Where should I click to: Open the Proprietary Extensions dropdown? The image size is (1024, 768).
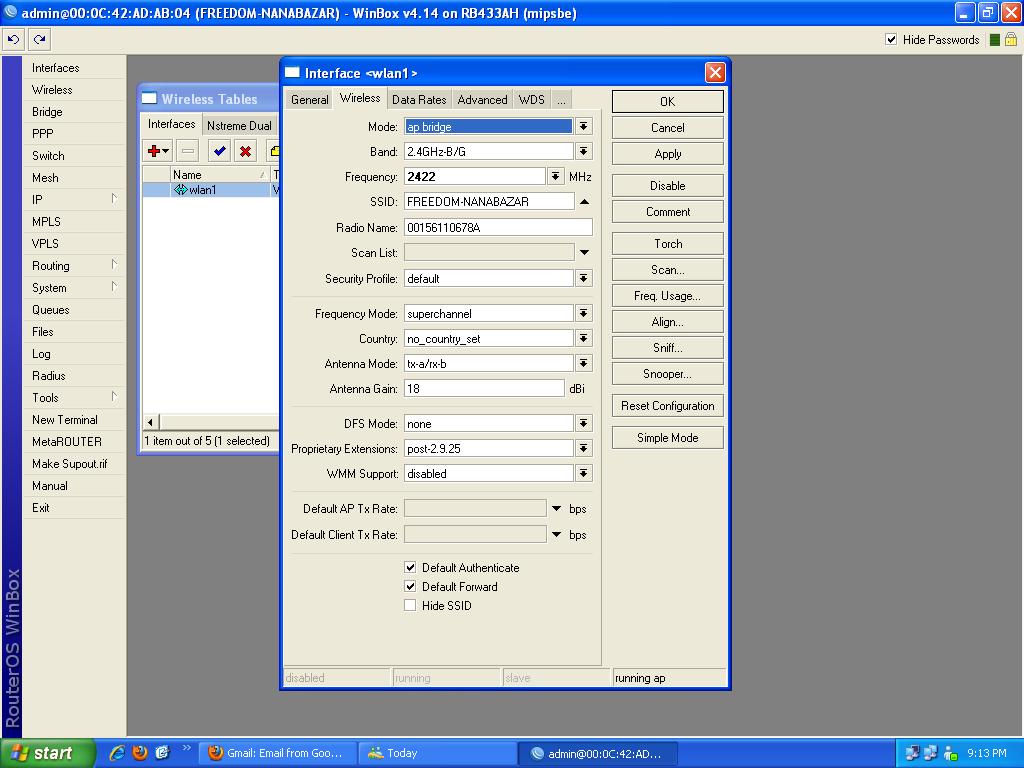click(584, 448)
